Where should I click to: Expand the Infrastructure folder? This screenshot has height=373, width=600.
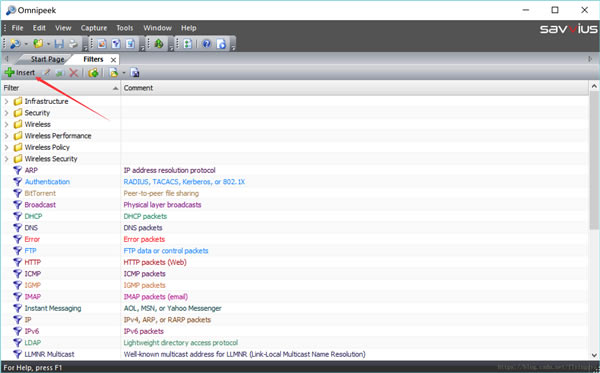point(7,101)
